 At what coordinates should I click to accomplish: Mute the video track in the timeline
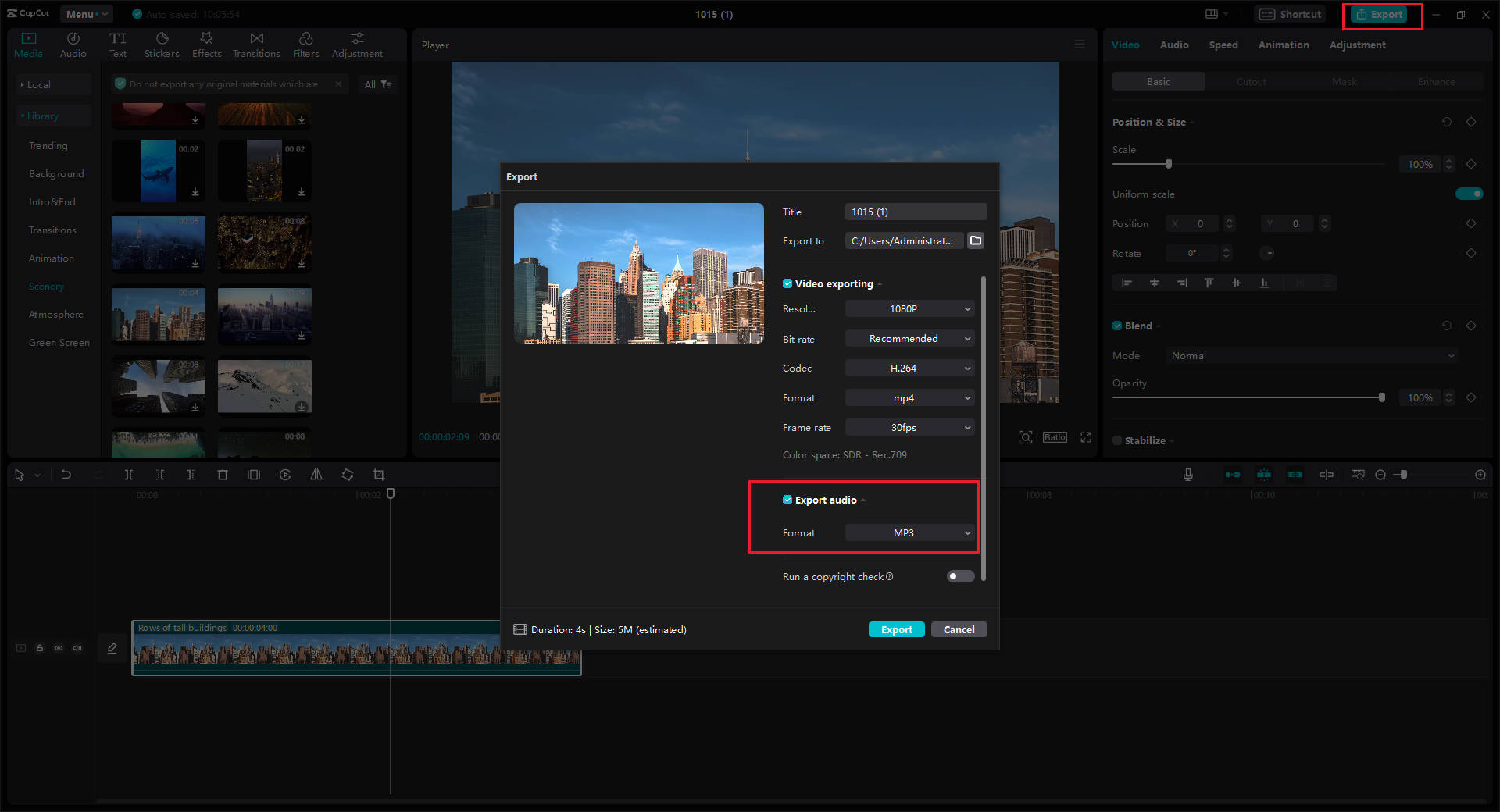pyautogui.click(x=77, y=648)
